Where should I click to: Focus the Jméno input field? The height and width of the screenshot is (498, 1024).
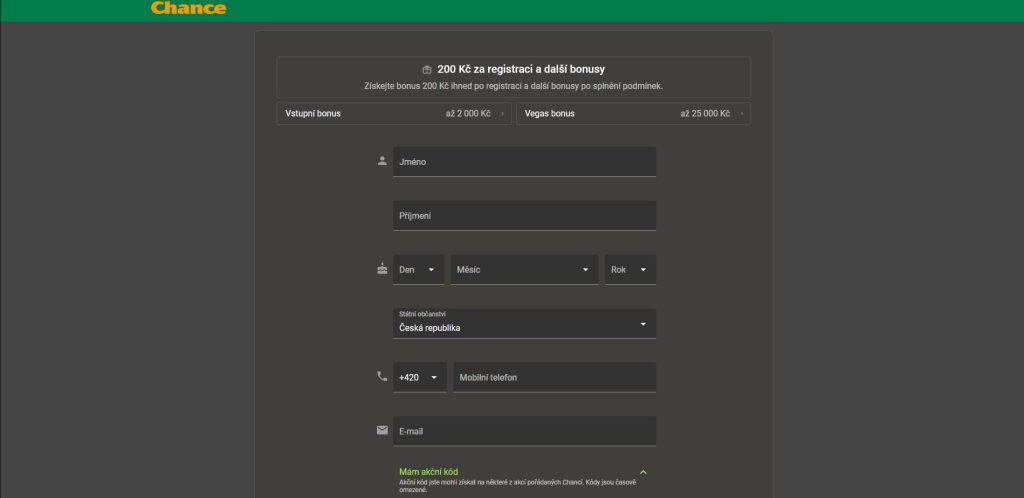(x=524, y=162)
